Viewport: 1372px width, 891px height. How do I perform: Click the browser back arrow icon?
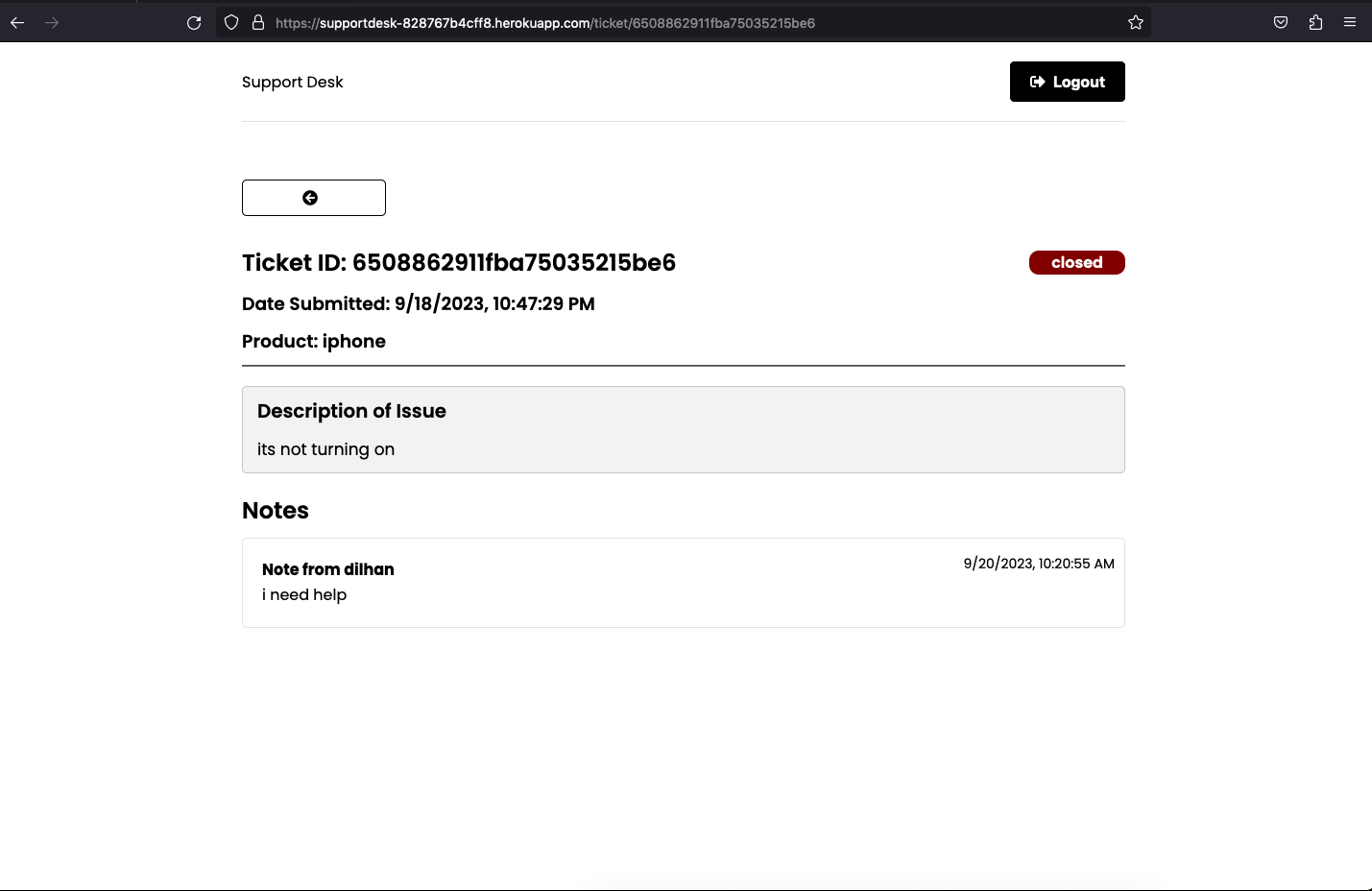[17, 22]
